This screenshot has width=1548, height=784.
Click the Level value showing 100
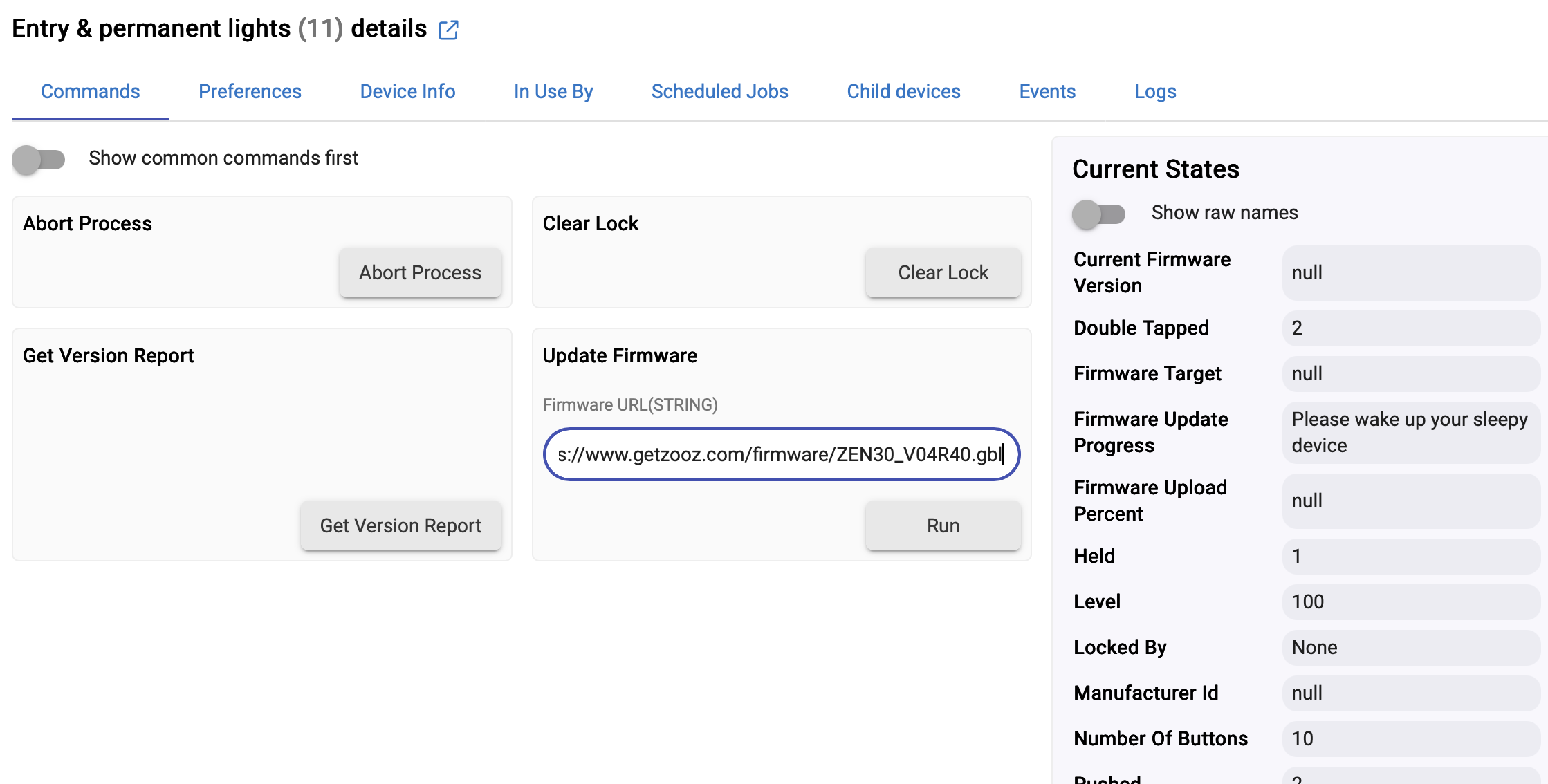coord(1409,602)
